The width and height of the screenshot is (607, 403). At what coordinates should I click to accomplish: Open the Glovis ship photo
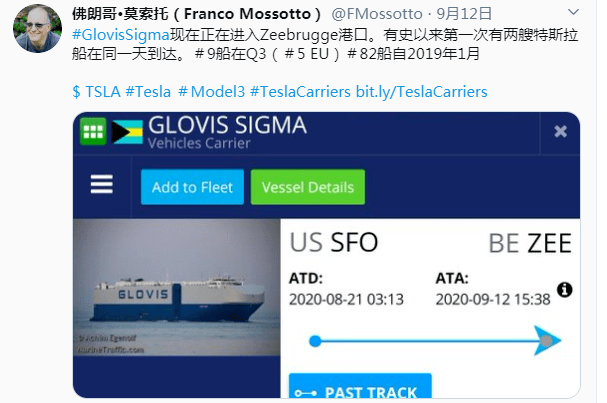click(x=177, y=287)
